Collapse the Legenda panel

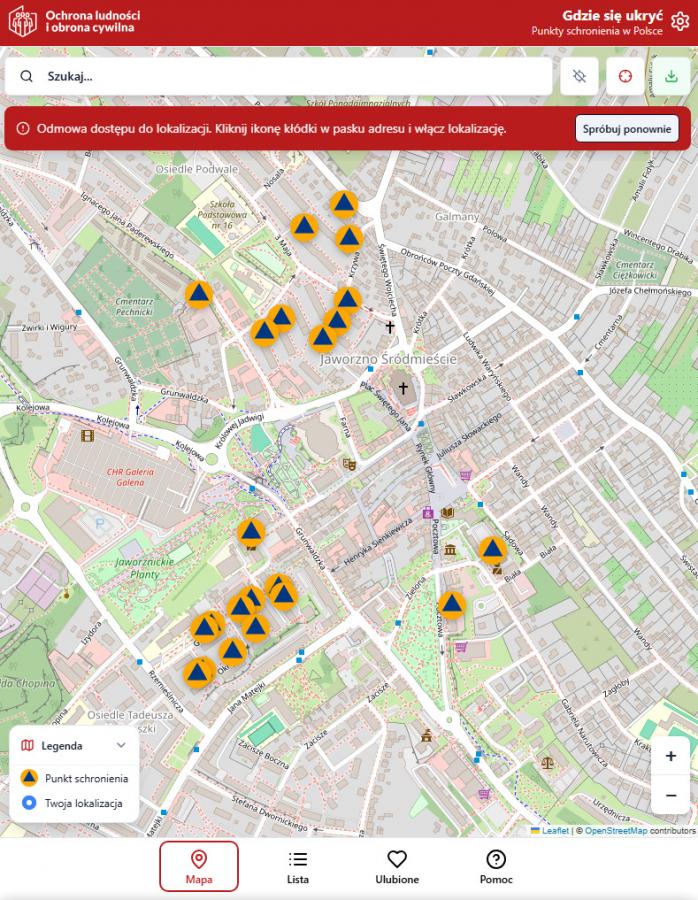tap(121, 745)
